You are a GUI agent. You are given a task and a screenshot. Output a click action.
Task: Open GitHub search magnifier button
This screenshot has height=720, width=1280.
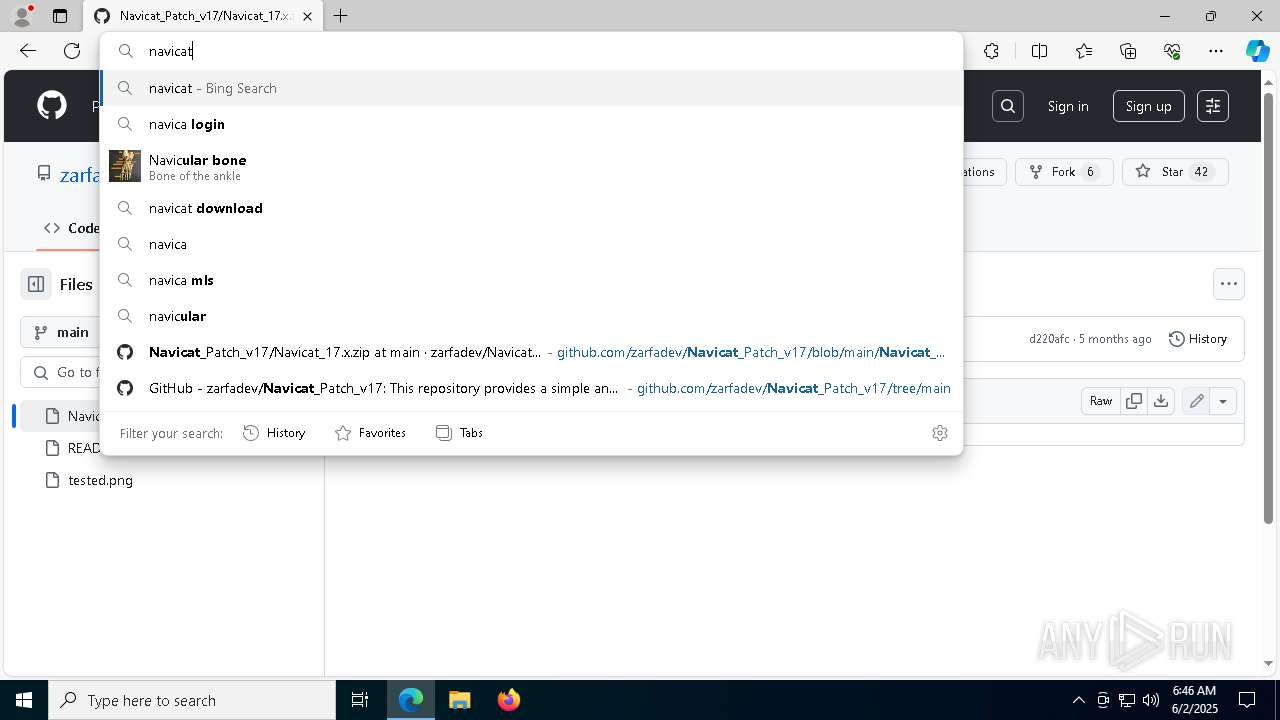[x=1008, y=106]
